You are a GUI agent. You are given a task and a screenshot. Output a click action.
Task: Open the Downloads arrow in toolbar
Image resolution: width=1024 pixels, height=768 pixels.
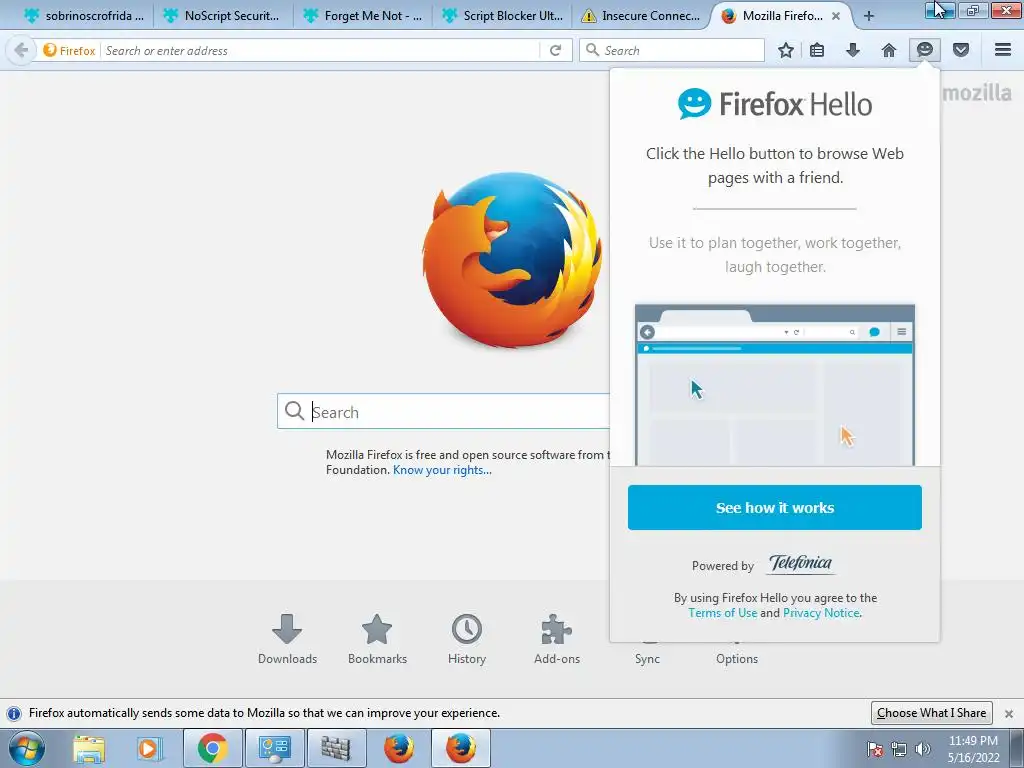[853, 50]
